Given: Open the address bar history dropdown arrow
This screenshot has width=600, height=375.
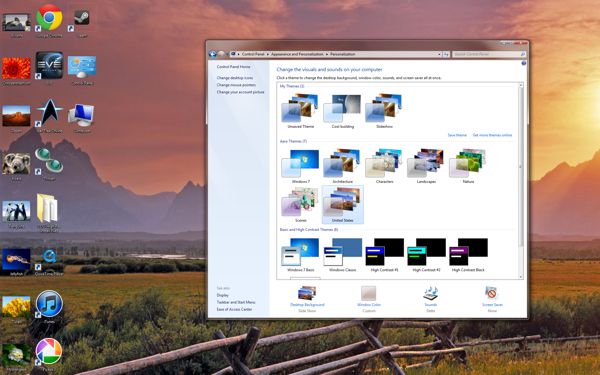Looking at the screenshot, I should pyautogui.click(x=439, y=54).
